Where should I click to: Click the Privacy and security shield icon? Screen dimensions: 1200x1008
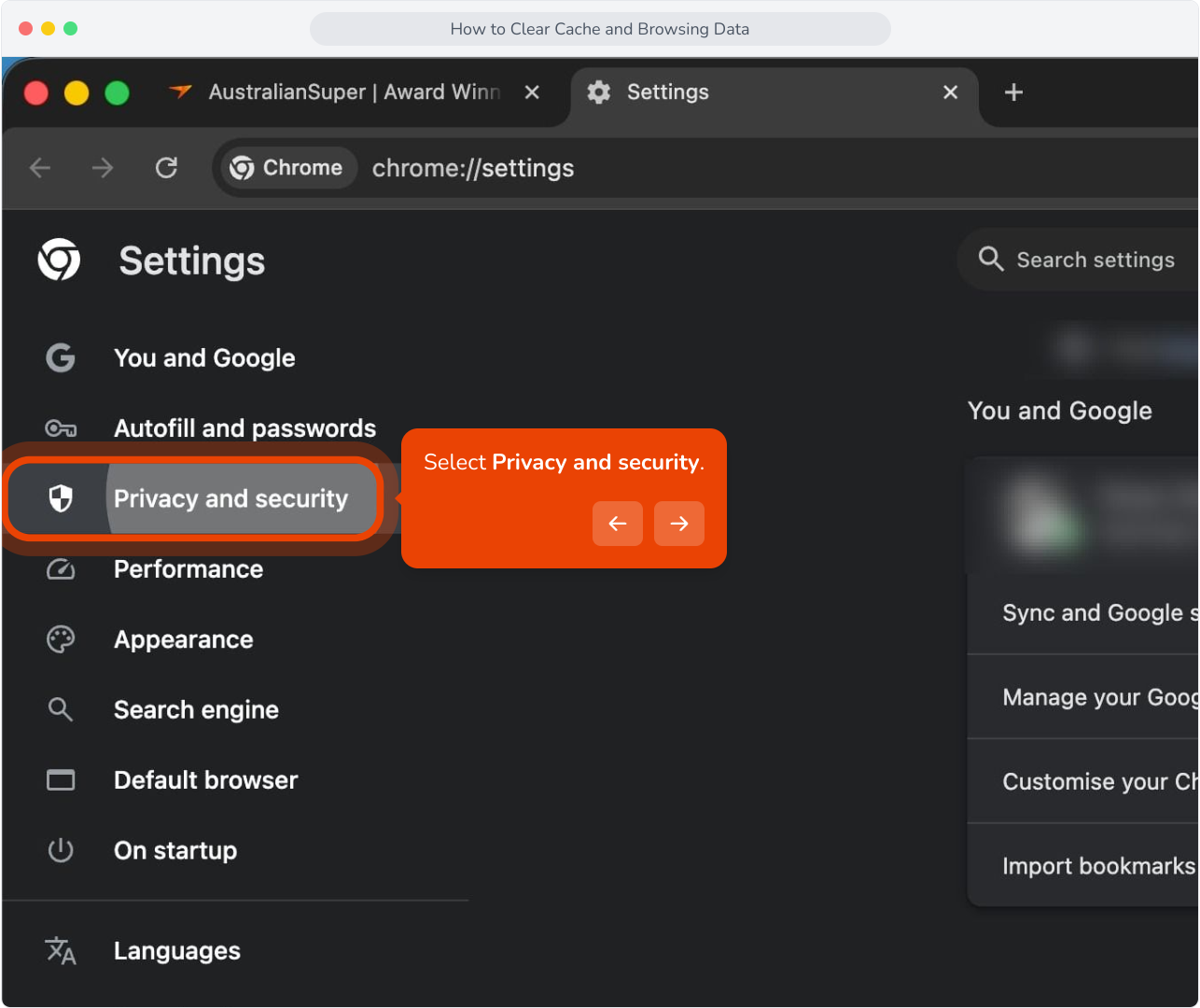[61, 498]
